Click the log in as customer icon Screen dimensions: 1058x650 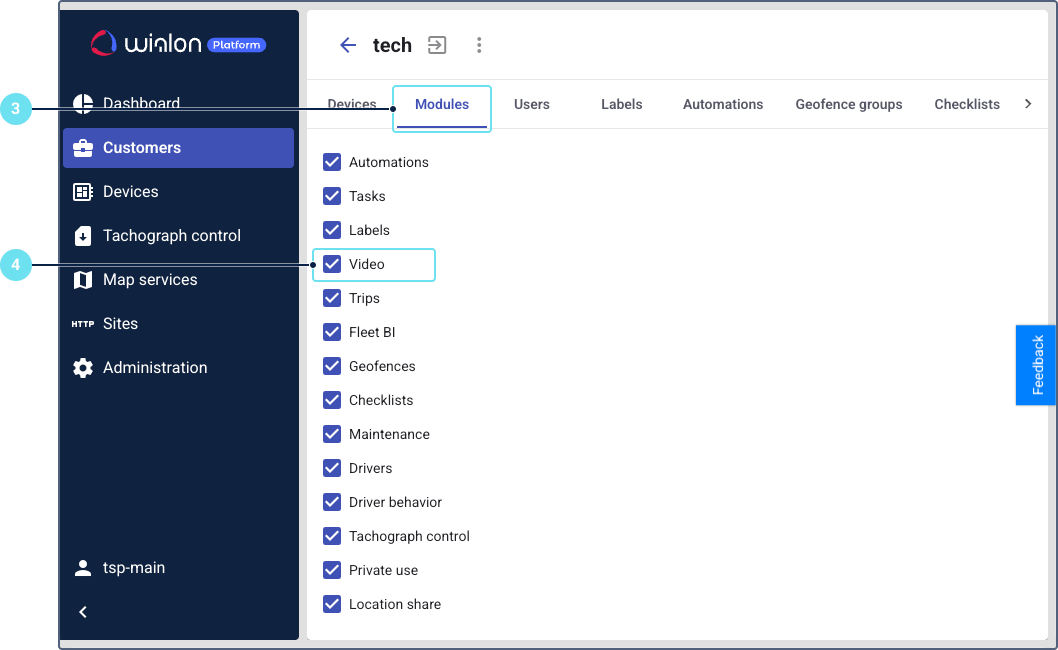tap(437, 45)
